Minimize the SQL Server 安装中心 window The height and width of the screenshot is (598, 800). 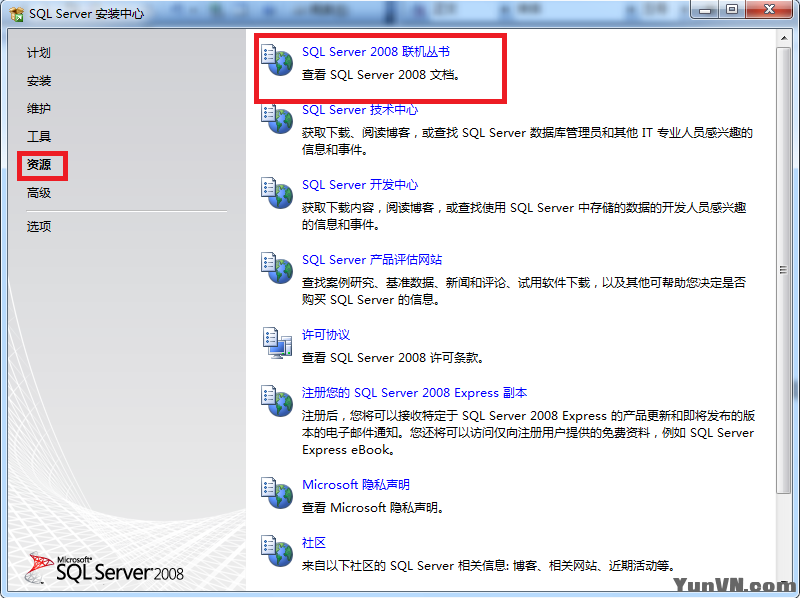[x=705, y=10]
